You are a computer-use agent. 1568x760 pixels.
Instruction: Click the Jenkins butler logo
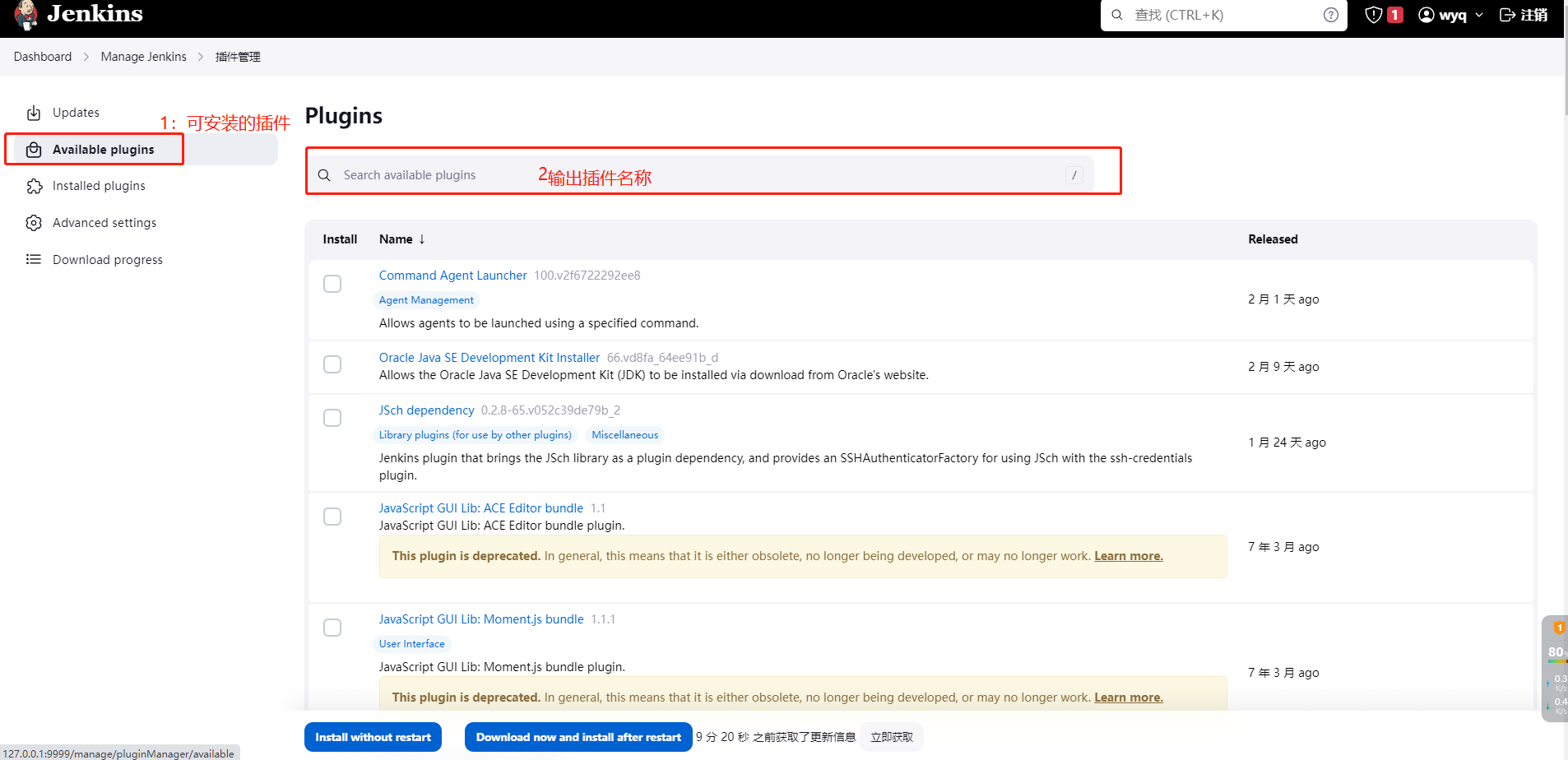[x=26, y=14]
